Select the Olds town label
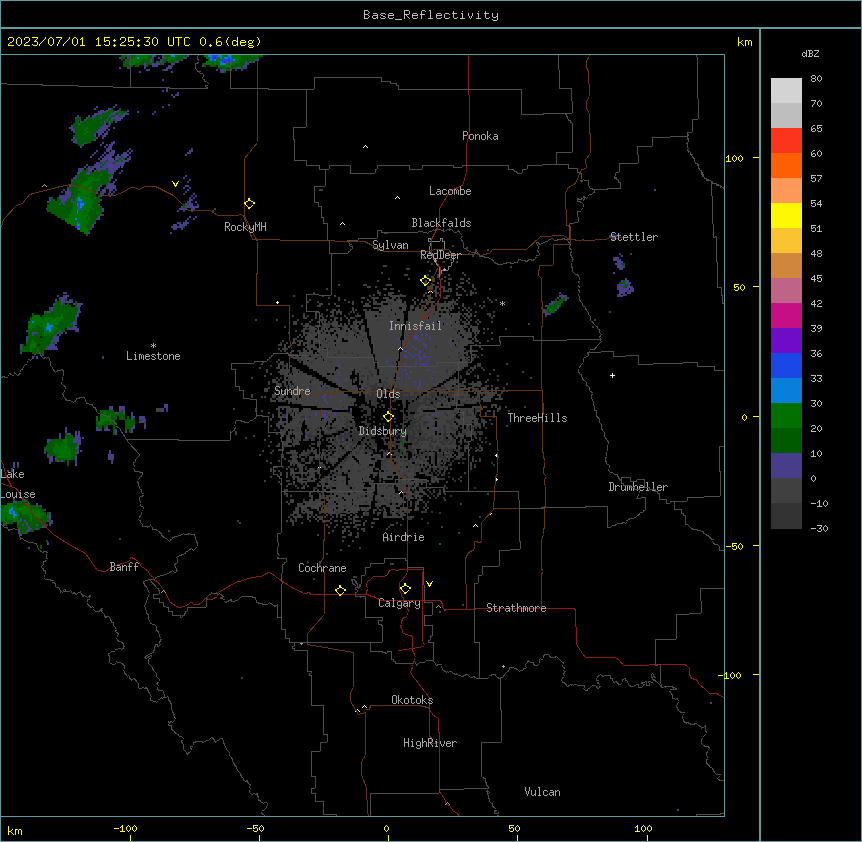862x842 pixels. point(388,394)
